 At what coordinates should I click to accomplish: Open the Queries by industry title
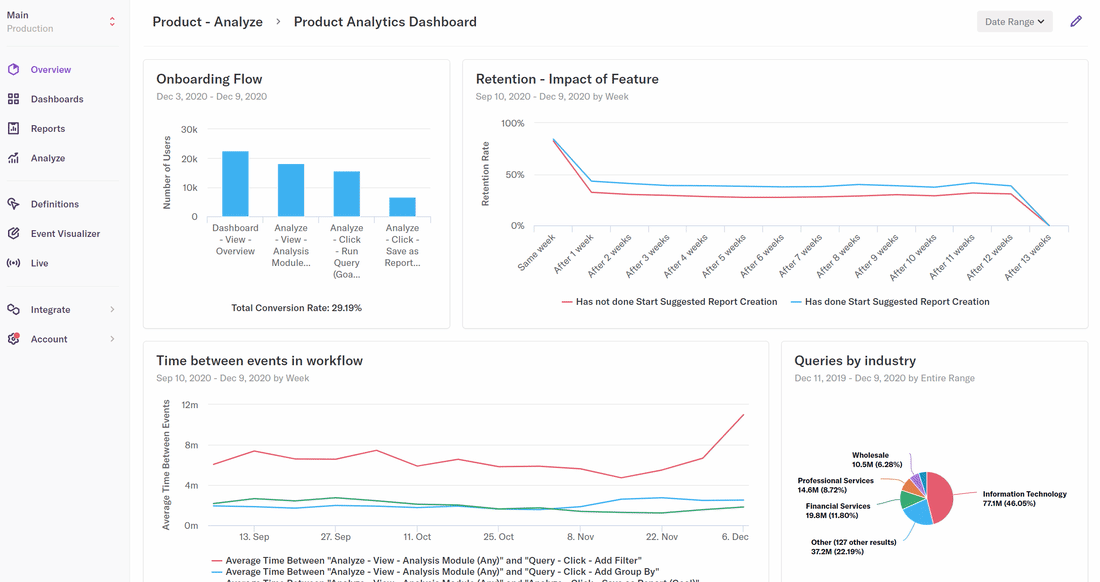click(x=855, y=360)
